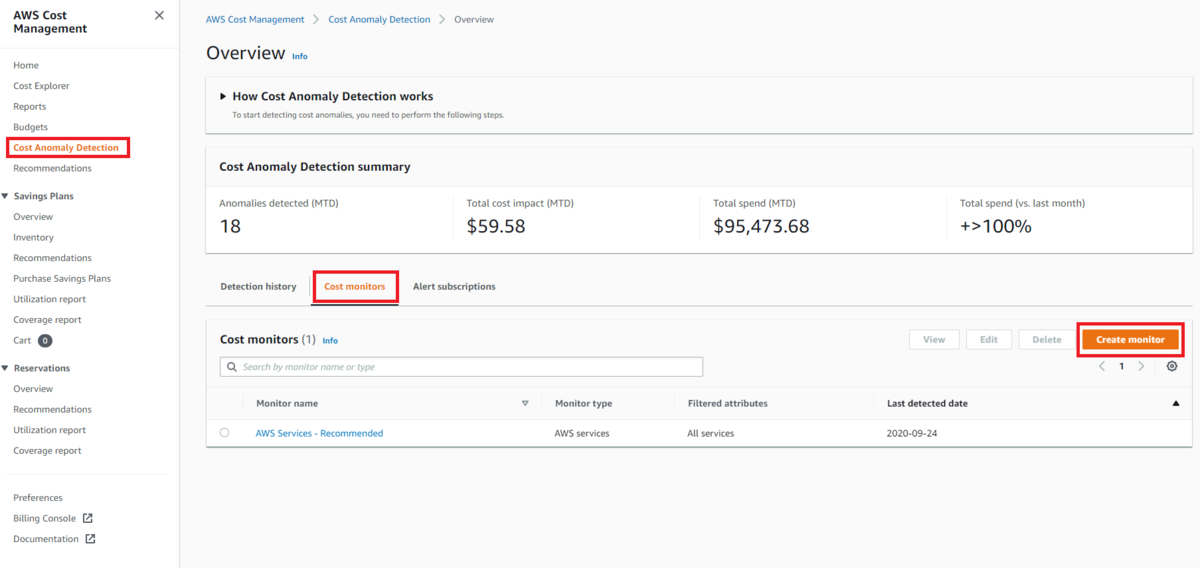Screen dimensions: 1200x568
Task: Open Inventory in sidebar
Action: coord(33,238)
